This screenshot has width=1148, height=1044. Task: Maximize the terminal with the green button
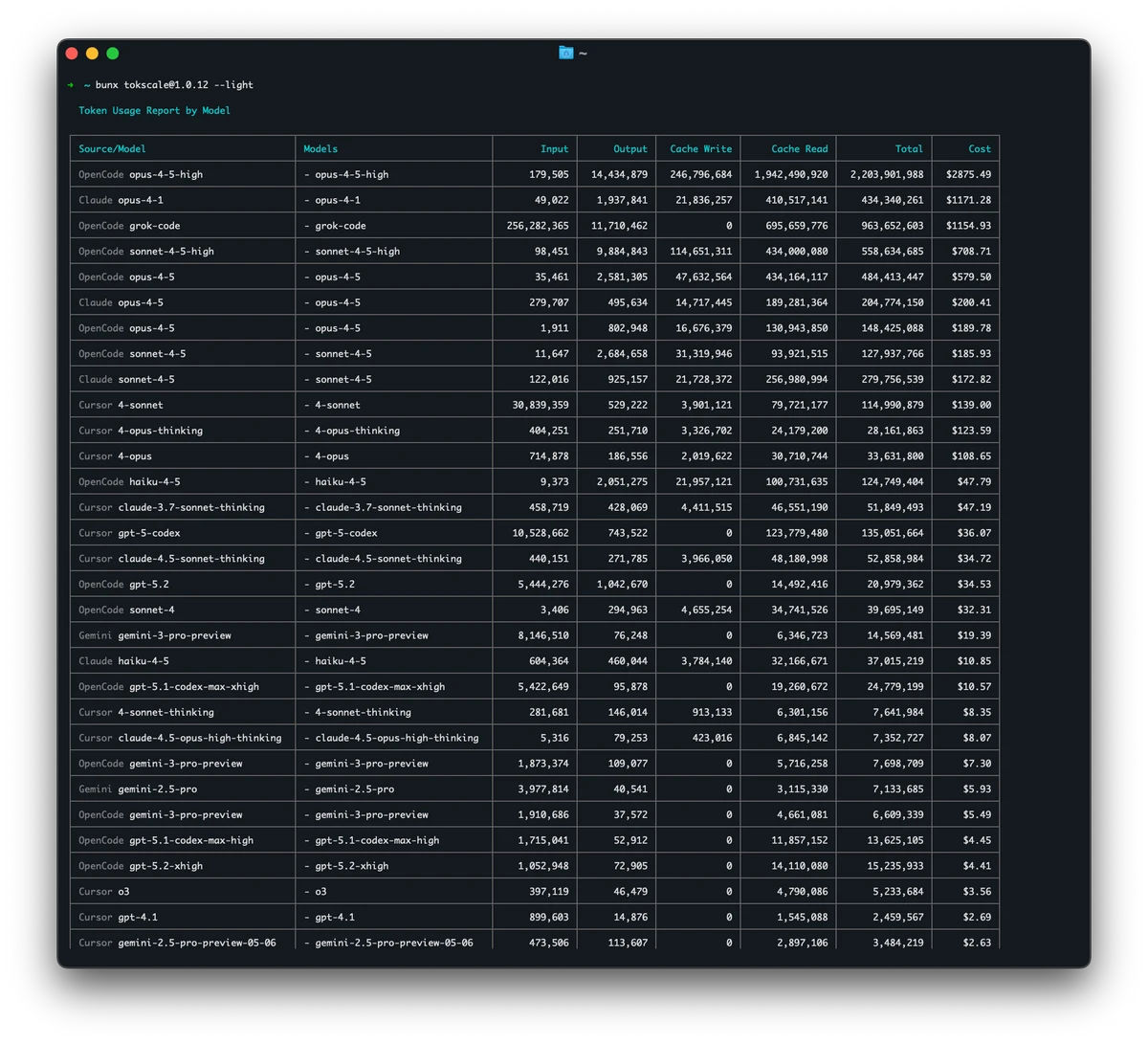[x=113, y=54]
